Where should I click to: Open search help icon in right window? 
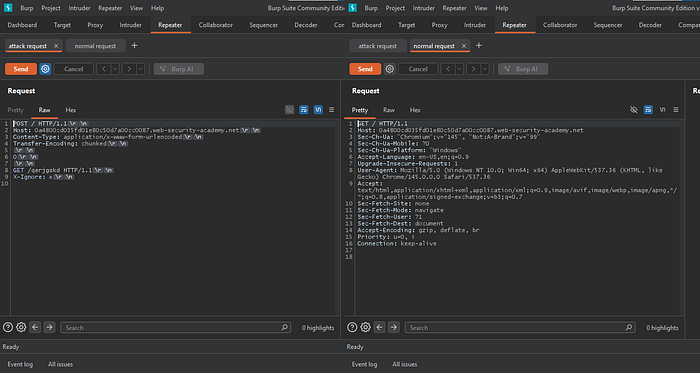(x=352, y=327)
